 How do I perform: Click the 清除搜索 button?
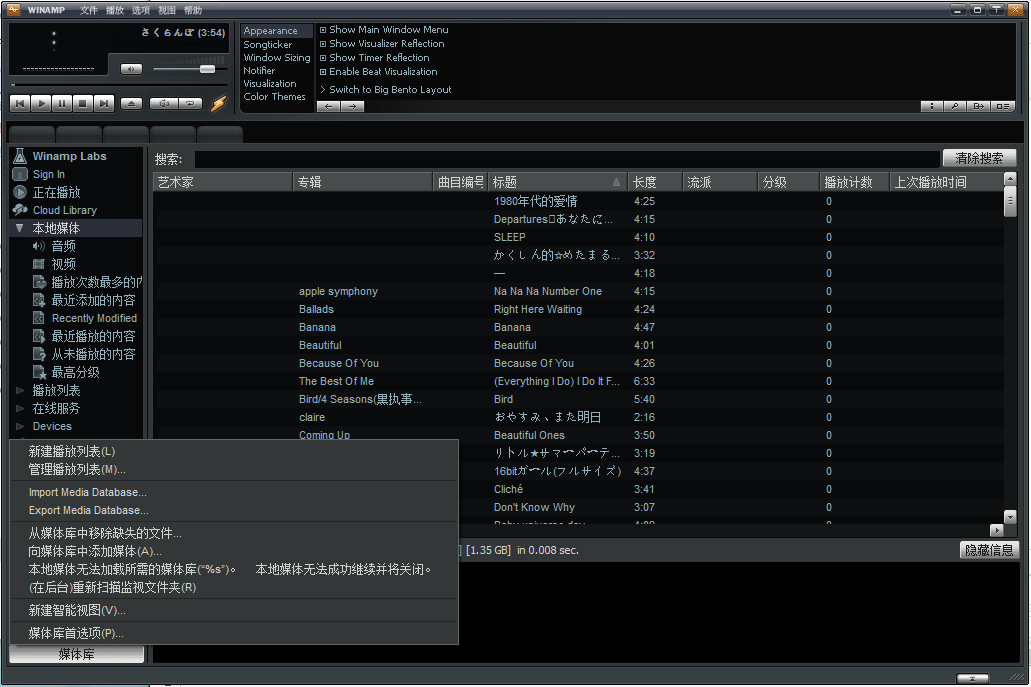pyautogui.click(x=979, y=158)
